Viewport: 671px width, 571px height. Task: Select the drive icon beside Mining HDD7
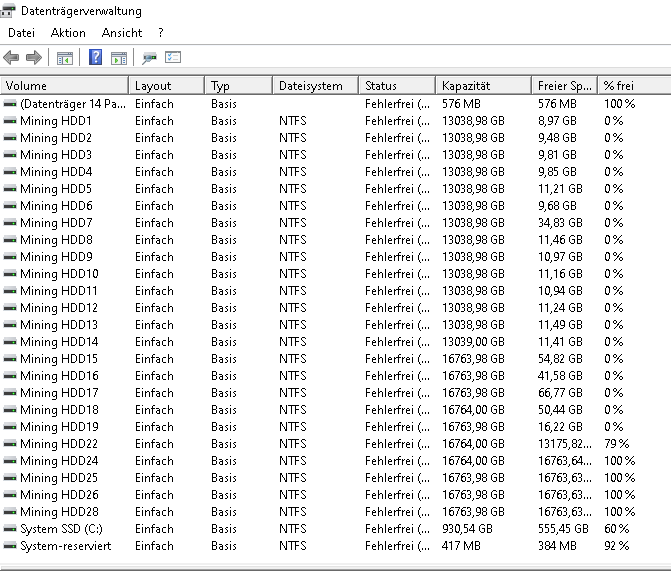pos(10,223)
